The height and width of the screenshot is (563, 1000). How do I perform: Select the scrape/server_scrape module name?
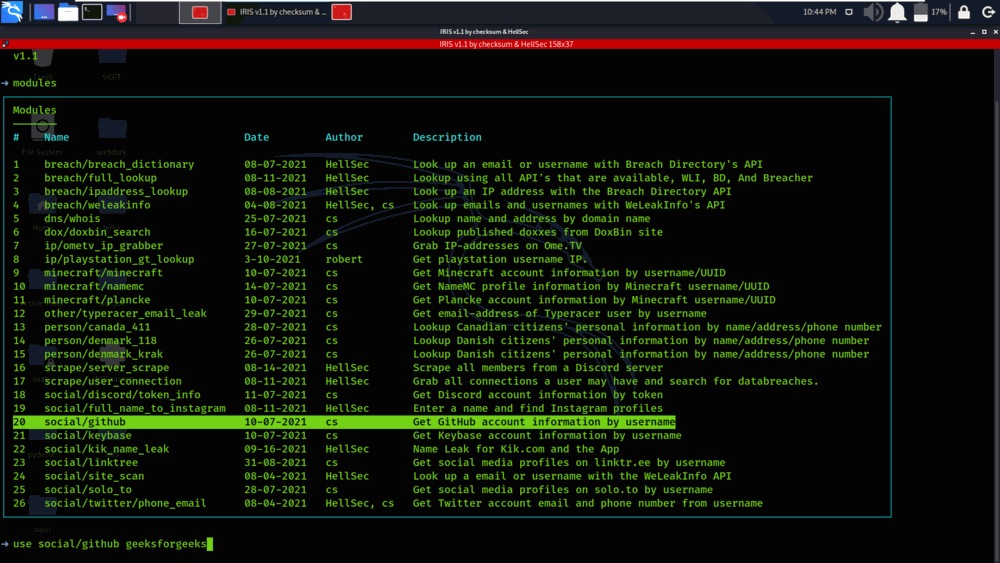[x=107, y=367]
